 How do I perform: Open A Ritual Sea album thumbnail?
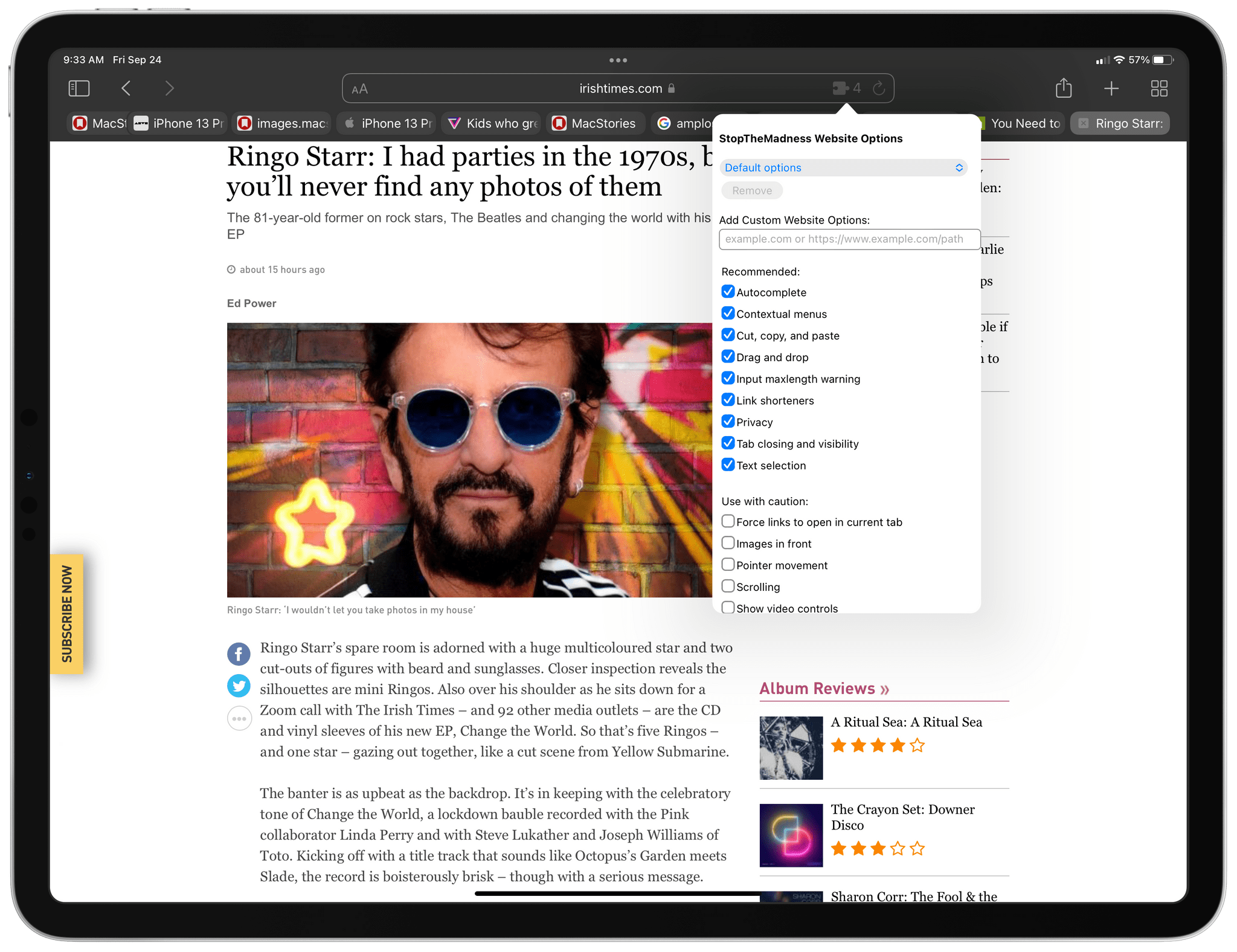click(791, 748)
